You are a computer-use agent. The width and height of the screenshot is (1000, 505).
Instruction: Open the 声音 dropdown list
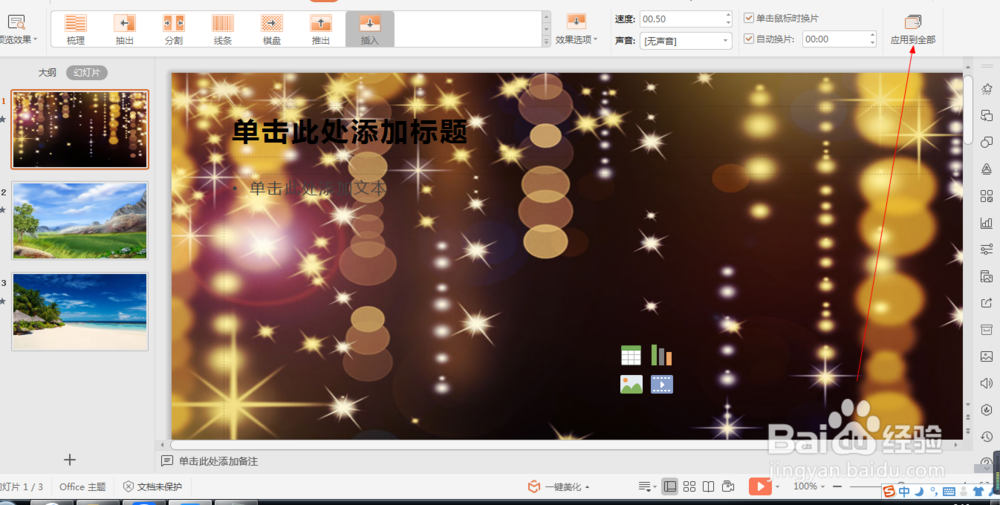point(686,41)
